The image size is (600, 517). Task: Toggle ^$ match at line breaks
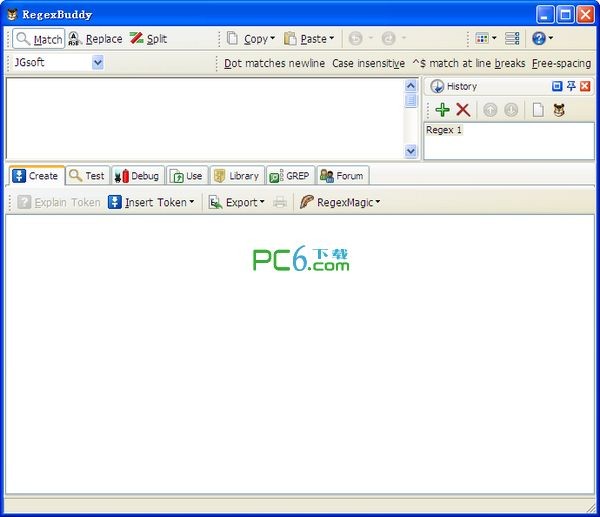(x=469, y=63)
